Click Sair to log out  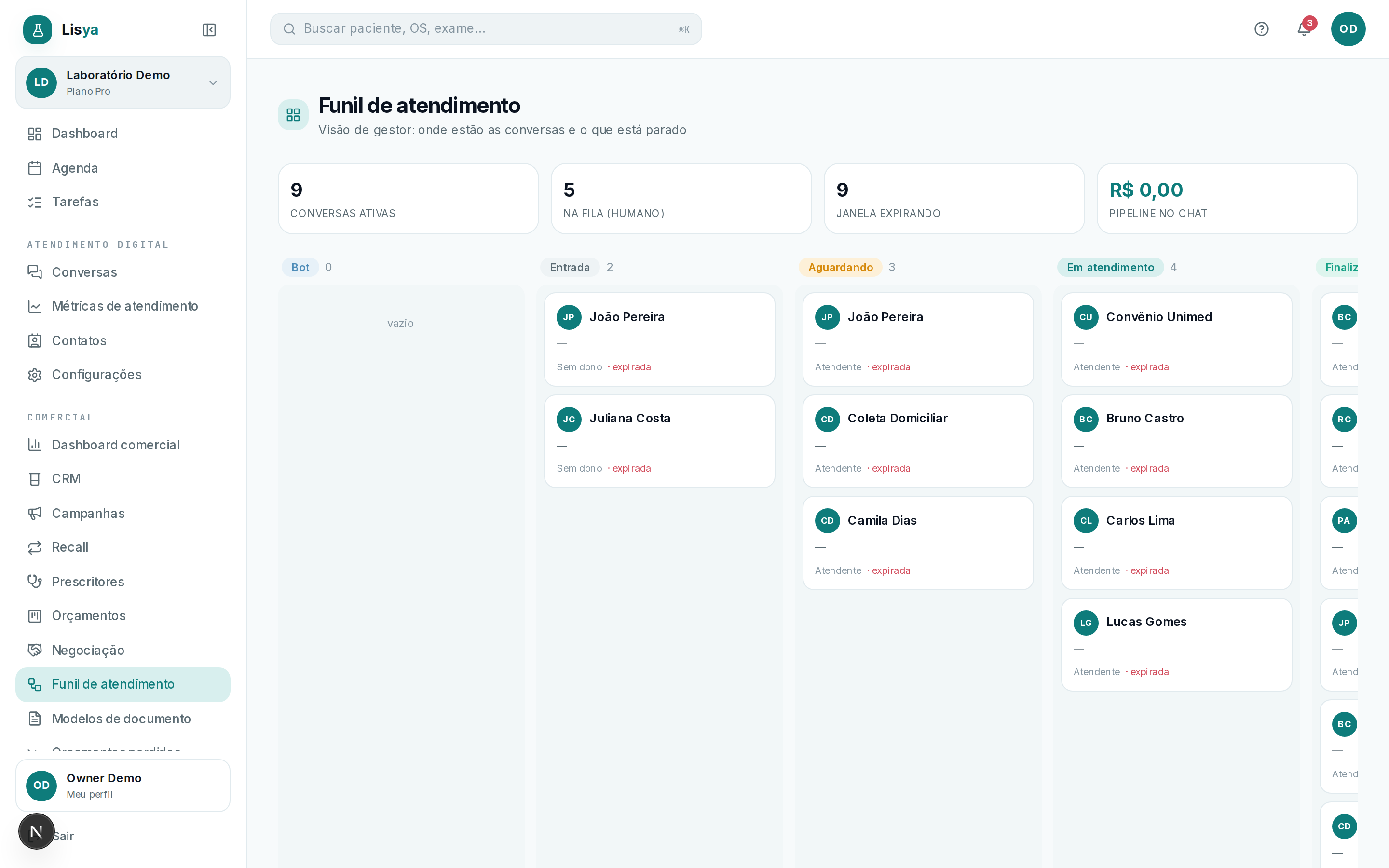click(63, 836)
